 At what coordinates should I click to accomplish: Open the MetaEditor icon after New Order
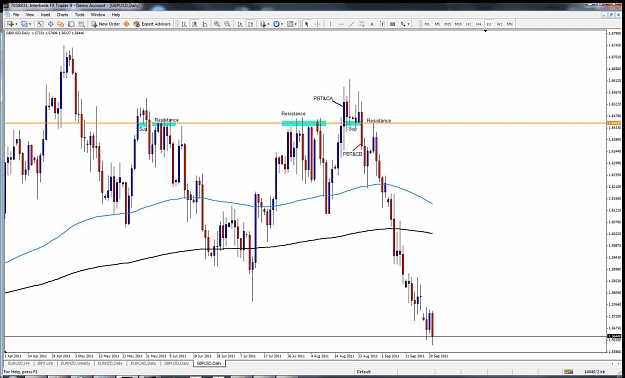coord(126,24)
